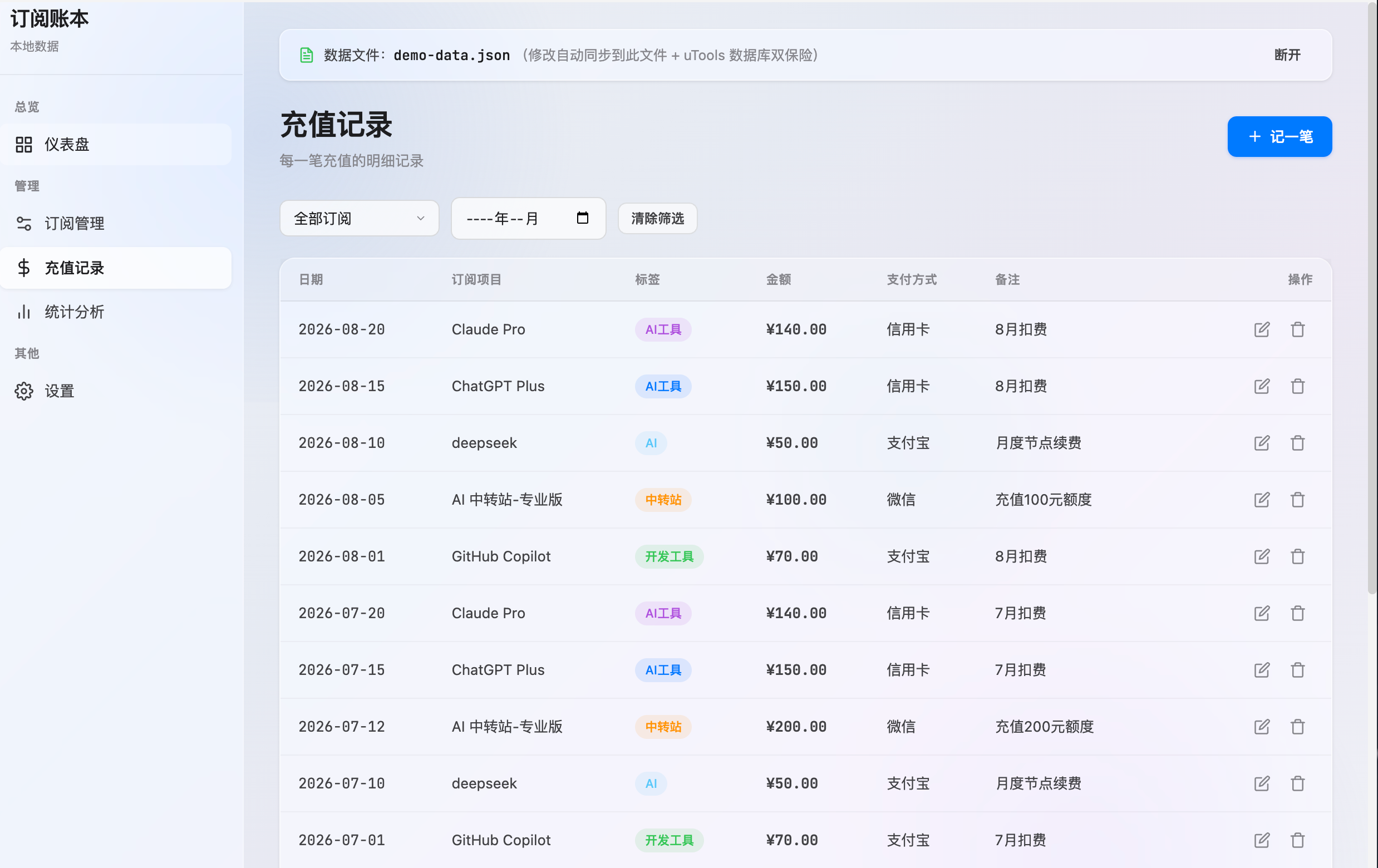The width and height of the screenshot is (1378, 868).
Task: Edit the 2026-08-01 GitHub Copilot record
Action: coord(1261,556)
